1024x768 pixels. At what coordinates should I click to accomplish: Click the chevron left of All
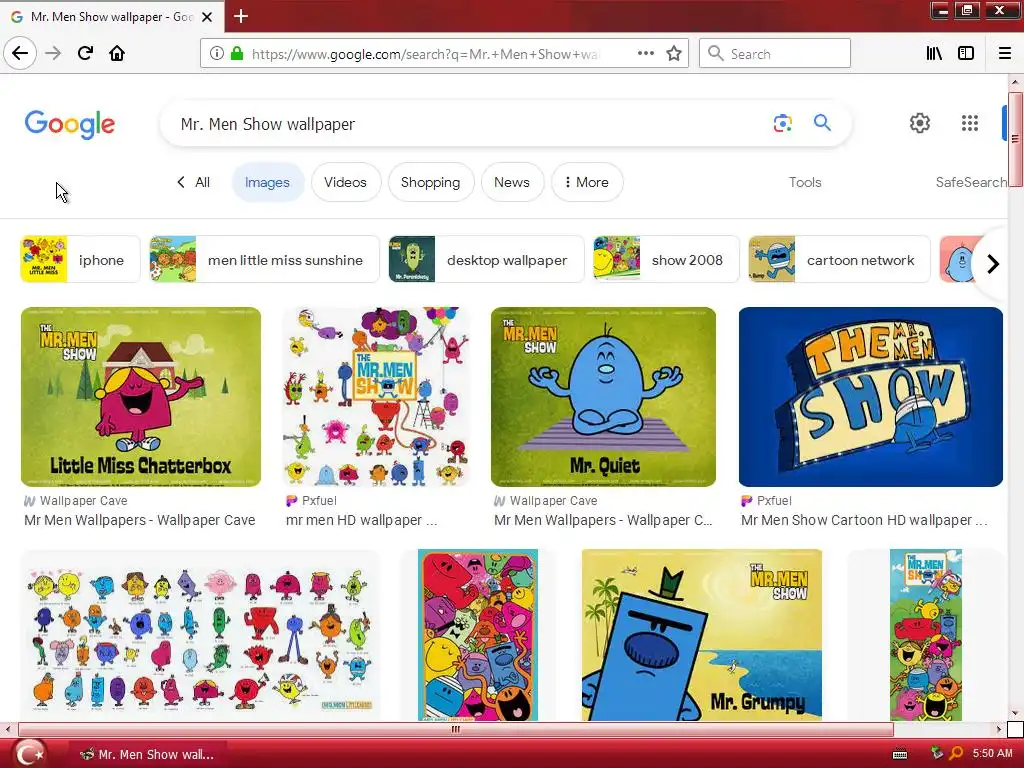click(x=181, y=182)
